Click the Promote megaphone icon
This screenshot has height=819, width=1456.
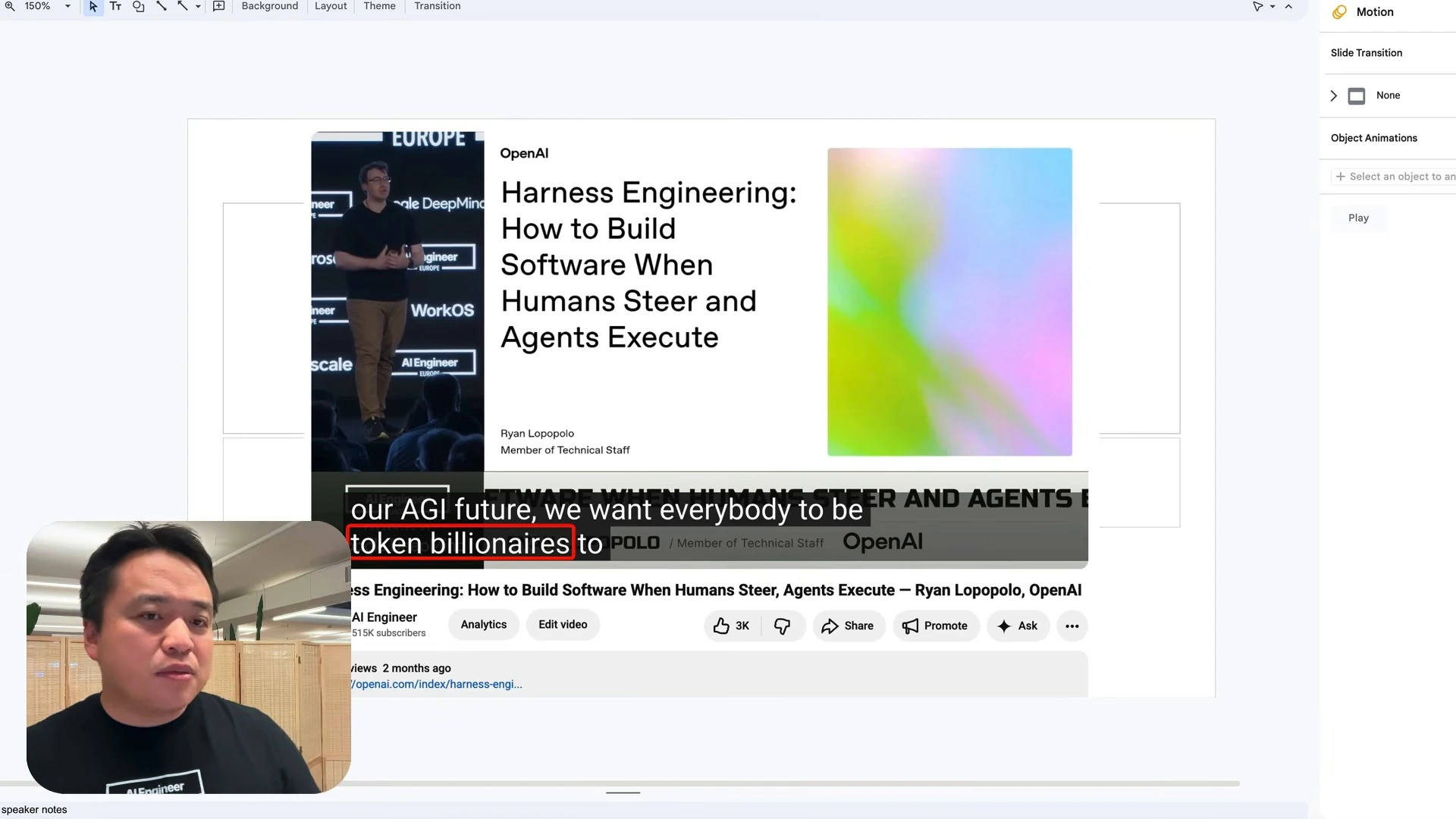click(x=910, y=626)
